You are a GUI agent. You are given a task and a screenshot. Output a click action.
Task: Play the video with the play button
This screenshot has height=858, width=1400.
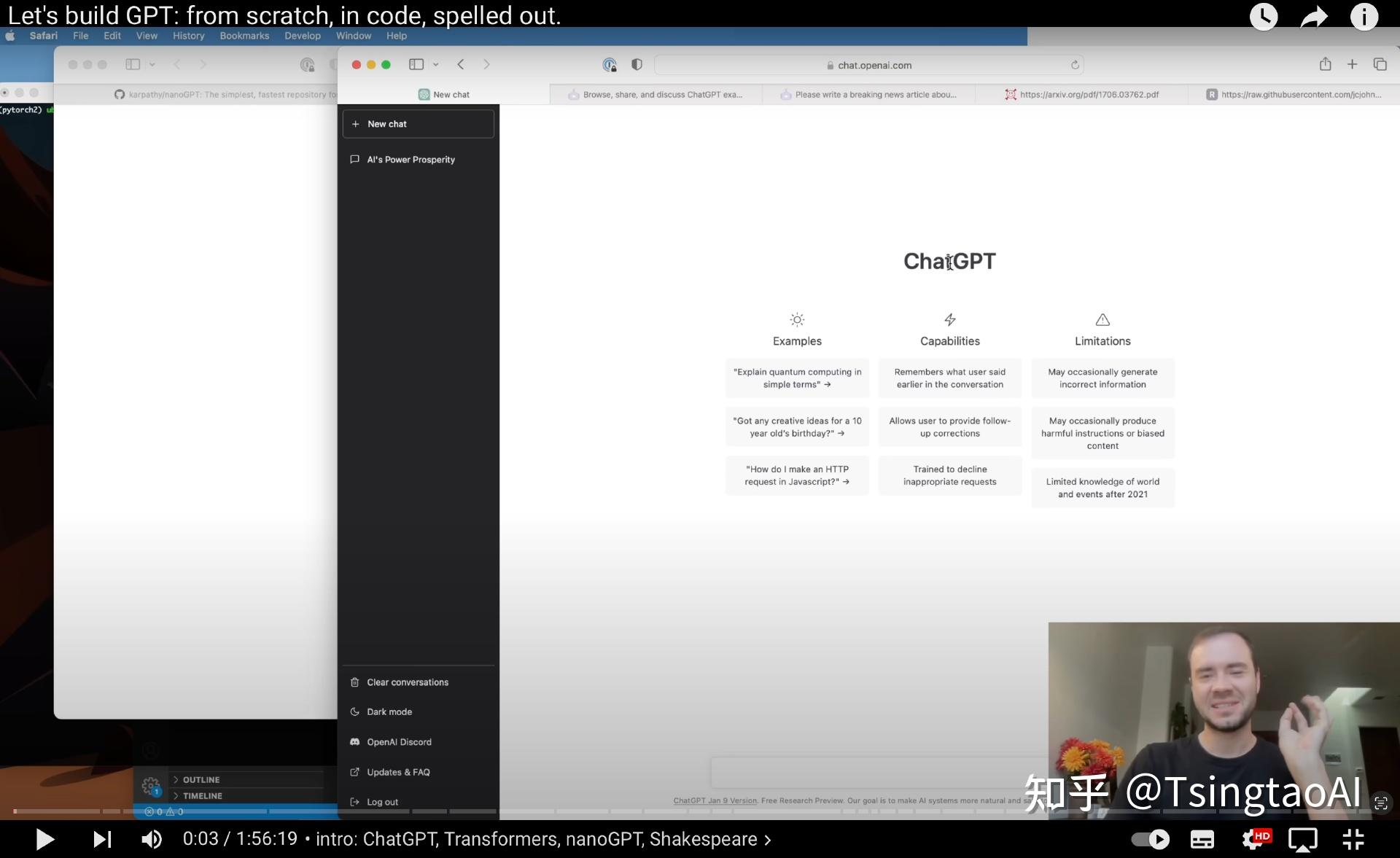point(44,840)
